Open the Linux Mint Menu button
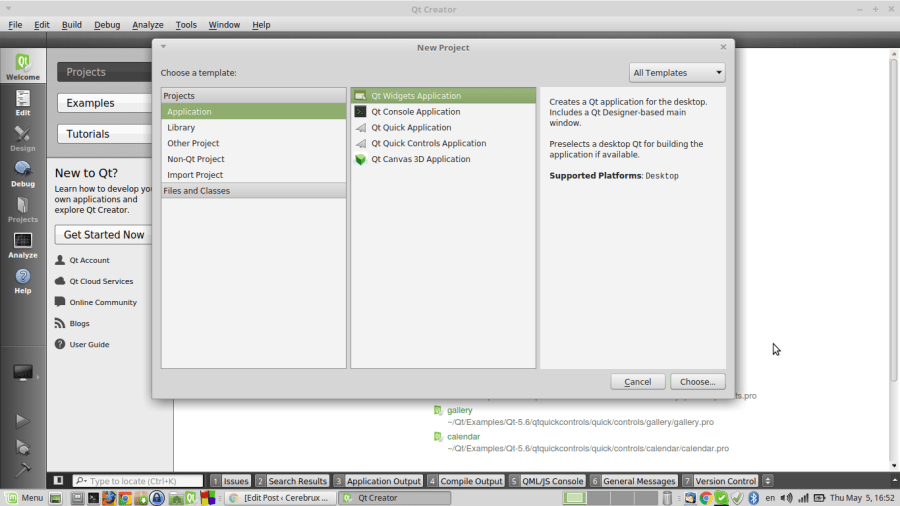Image resolution: width=900 pixels, height=506 pixels. pyautogui.click(x=24, y=498)
